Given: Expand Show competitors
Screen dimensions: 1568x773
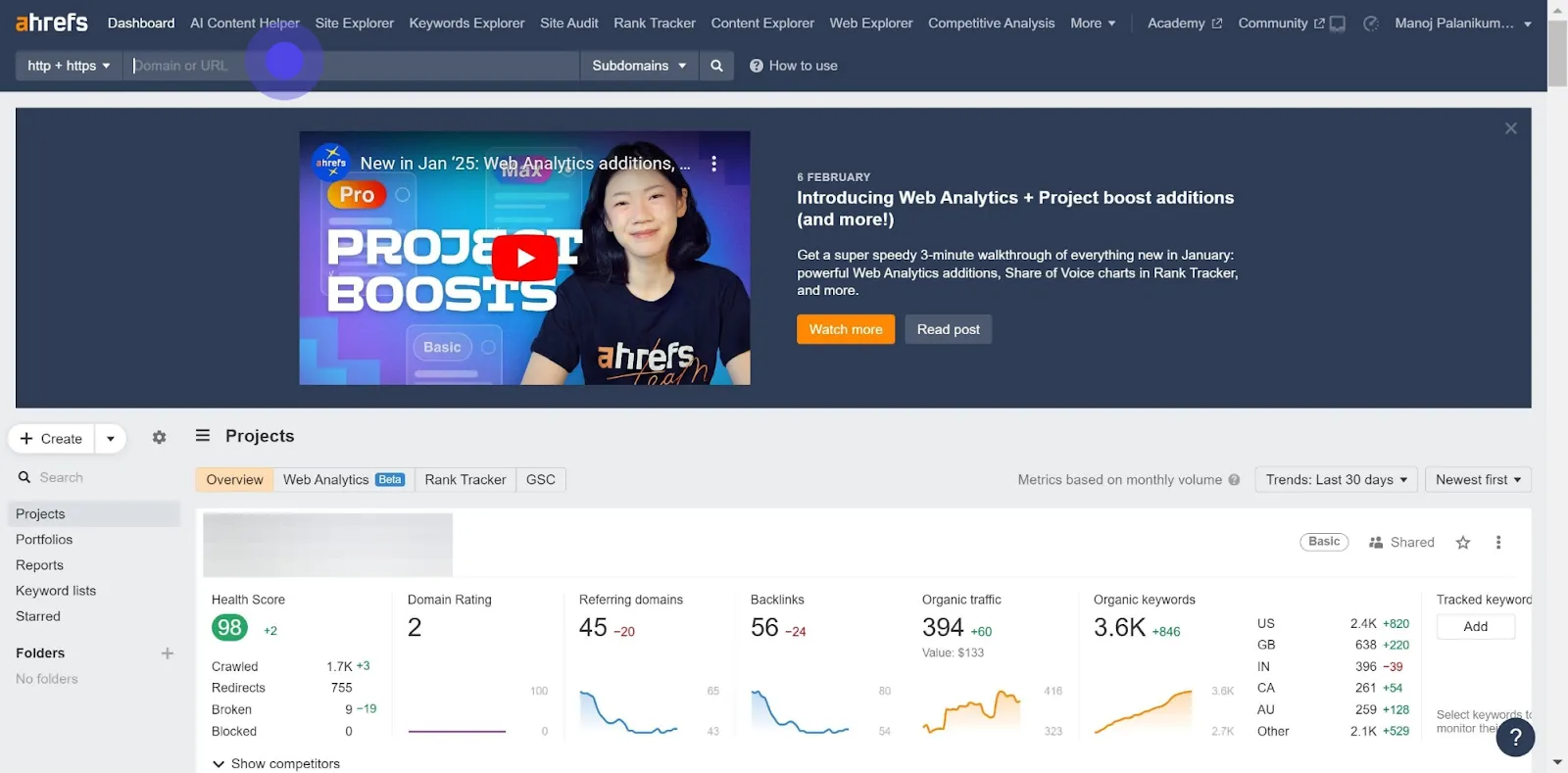Looking at the screenshot, I should 276,764.
